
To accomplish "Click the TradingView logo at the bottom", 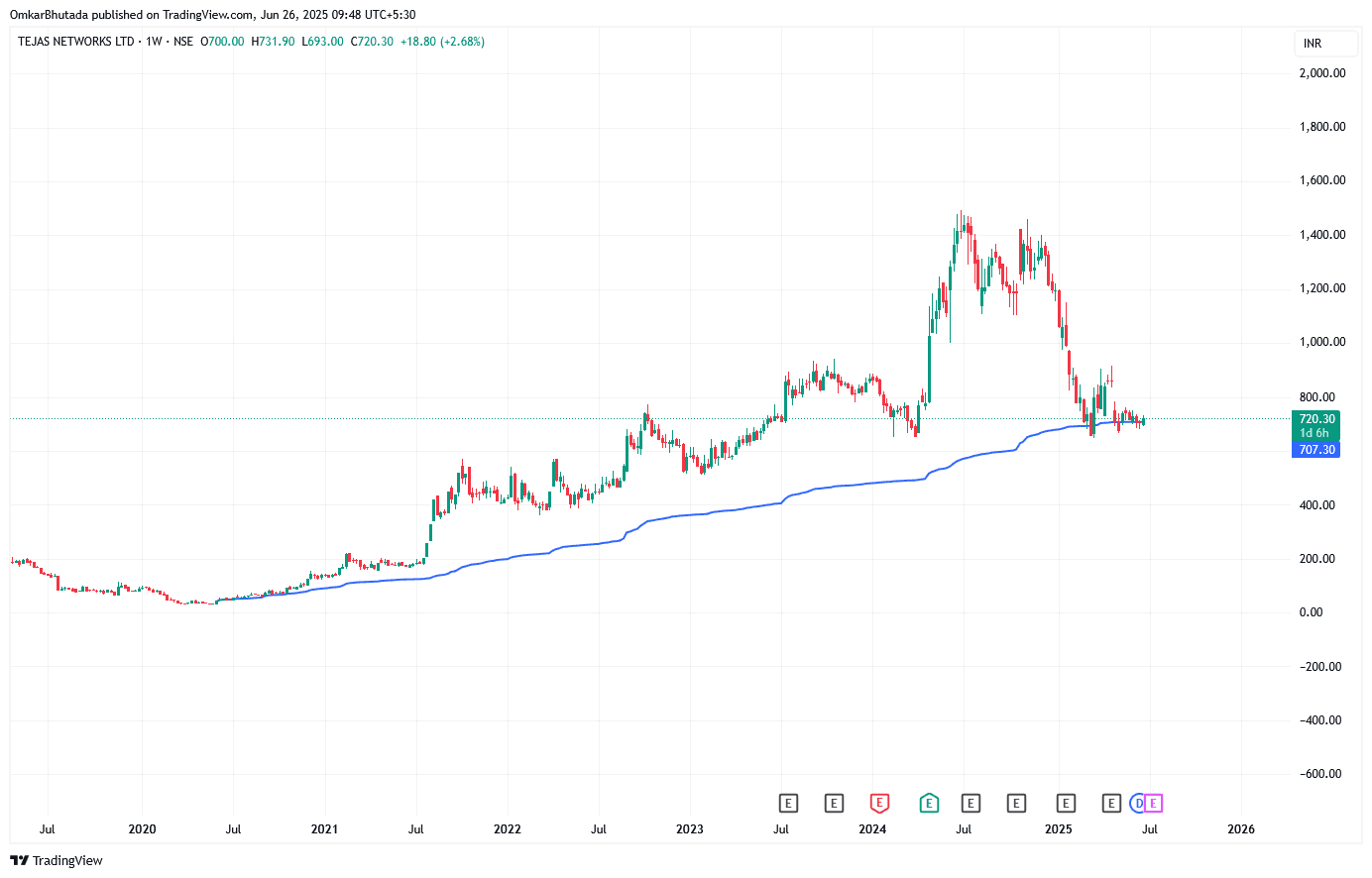I will click(x=57, y=860).
